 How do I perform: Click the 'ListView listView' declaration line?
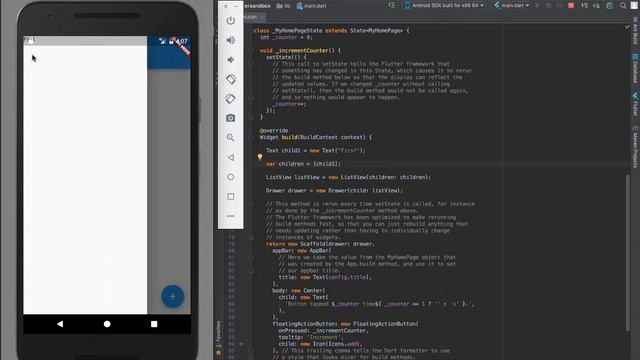coord(348,177)
